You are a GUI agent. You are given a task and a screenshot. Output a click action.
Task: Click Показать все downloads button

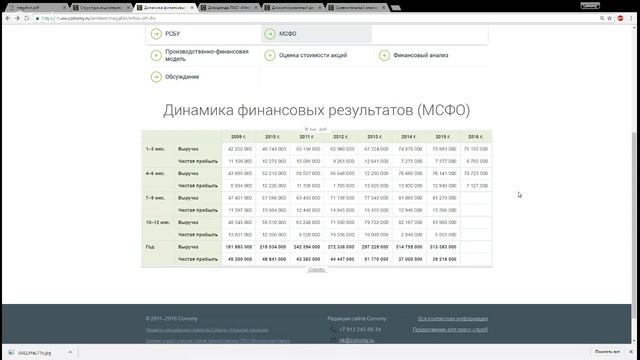click(x=607, y=351)
